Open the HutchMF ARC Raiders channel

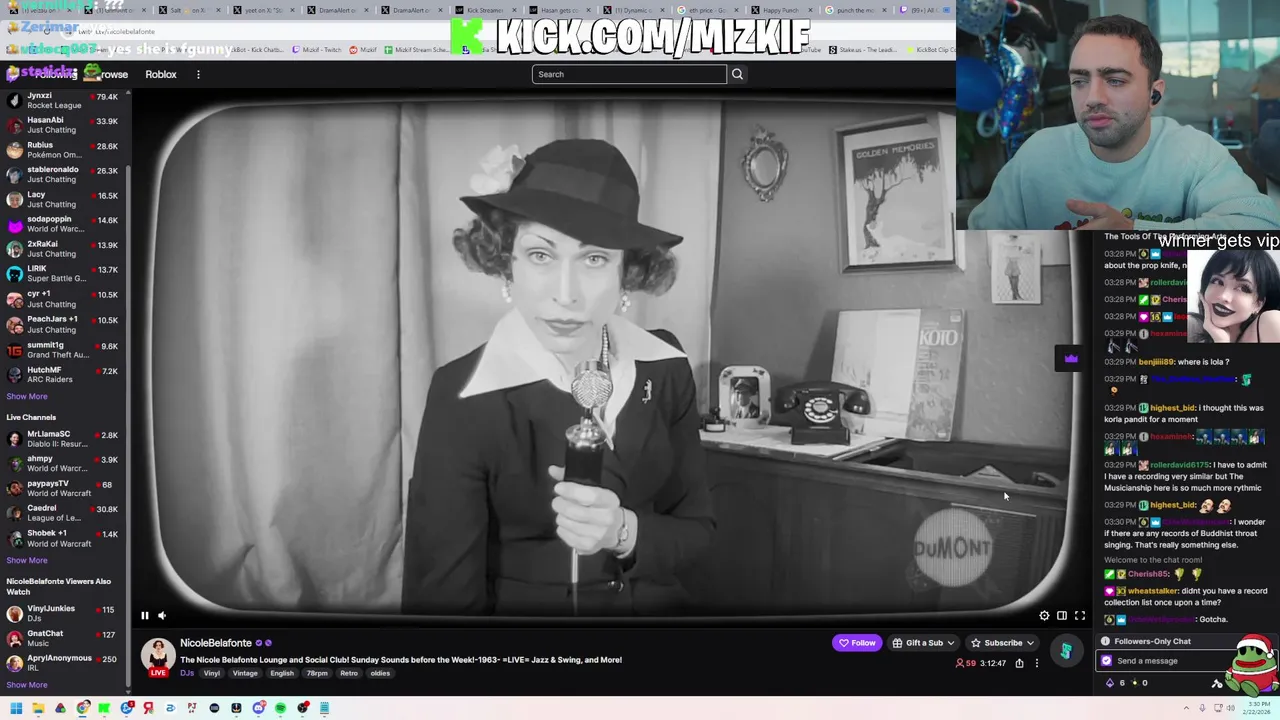pos(63,374)
